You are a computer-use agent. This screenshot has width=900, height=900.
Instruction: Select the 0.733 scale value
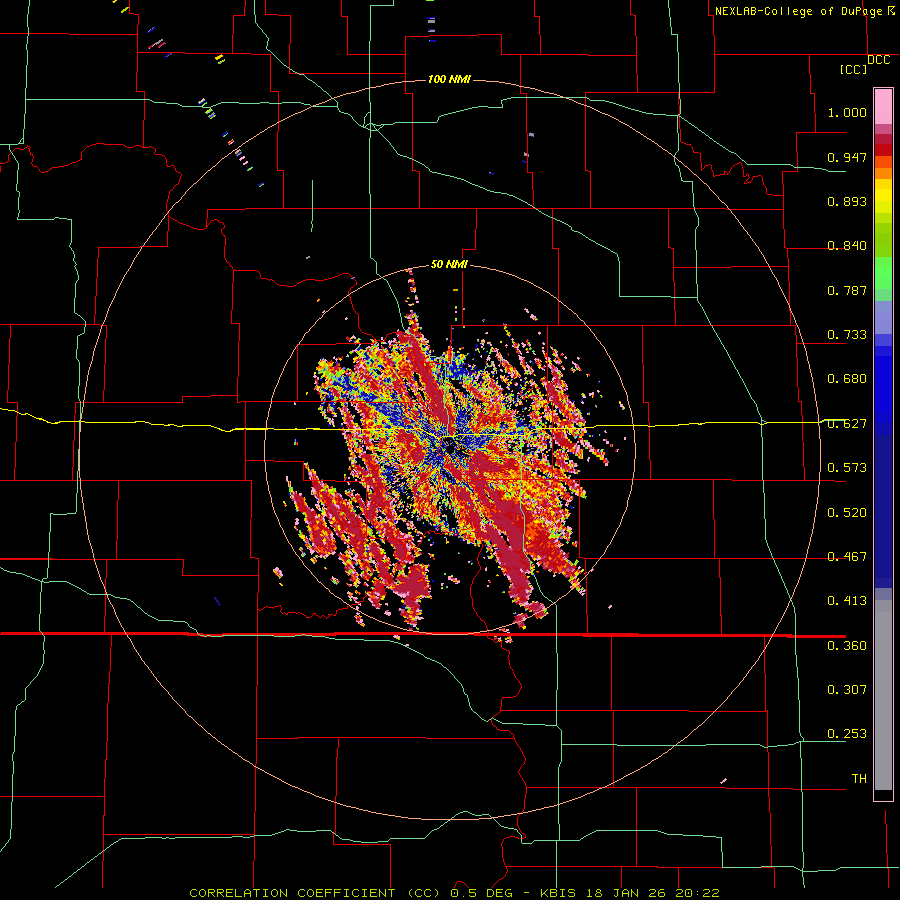[847, 335]
